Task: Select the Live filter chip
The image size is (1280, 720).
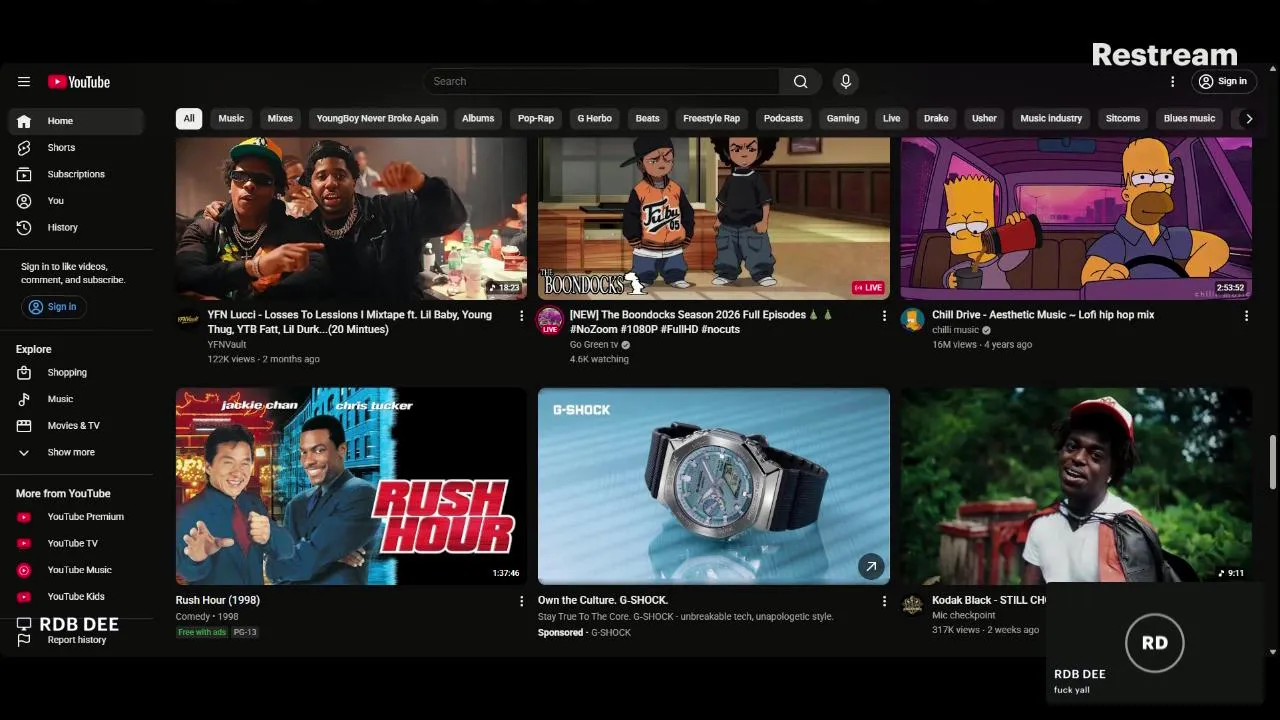Action: tap(891, 118)
